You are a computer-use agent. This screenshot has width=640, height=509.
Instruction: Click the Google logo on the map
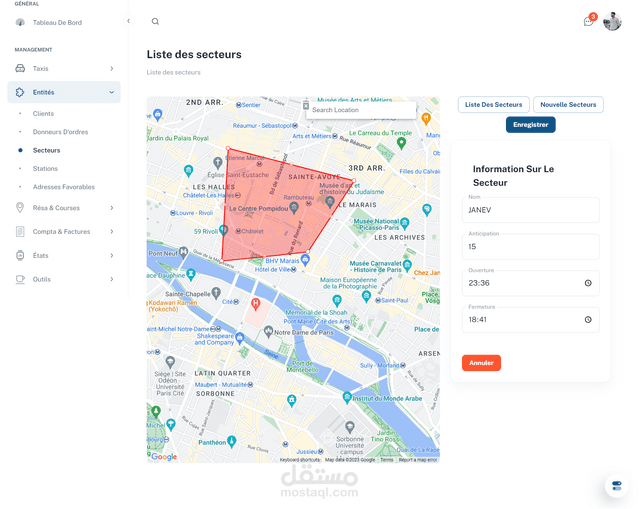tap(164, 457)
